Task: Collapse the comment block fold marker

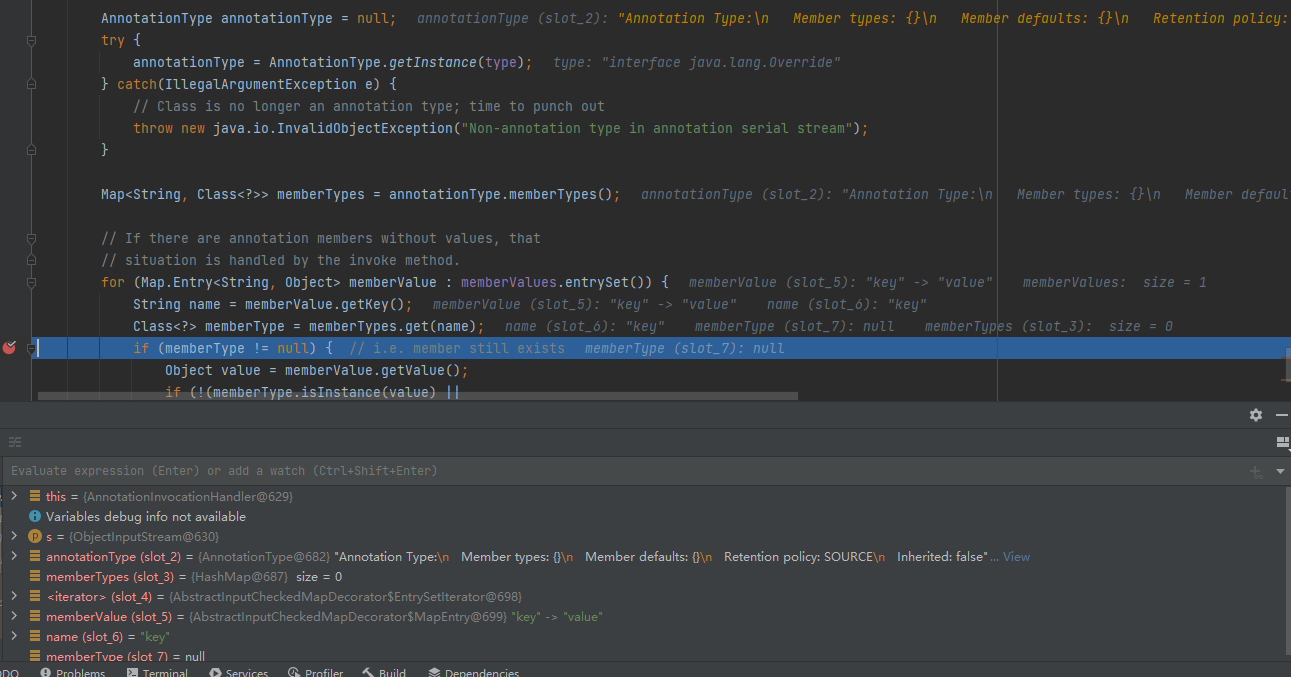Action: 32,238
